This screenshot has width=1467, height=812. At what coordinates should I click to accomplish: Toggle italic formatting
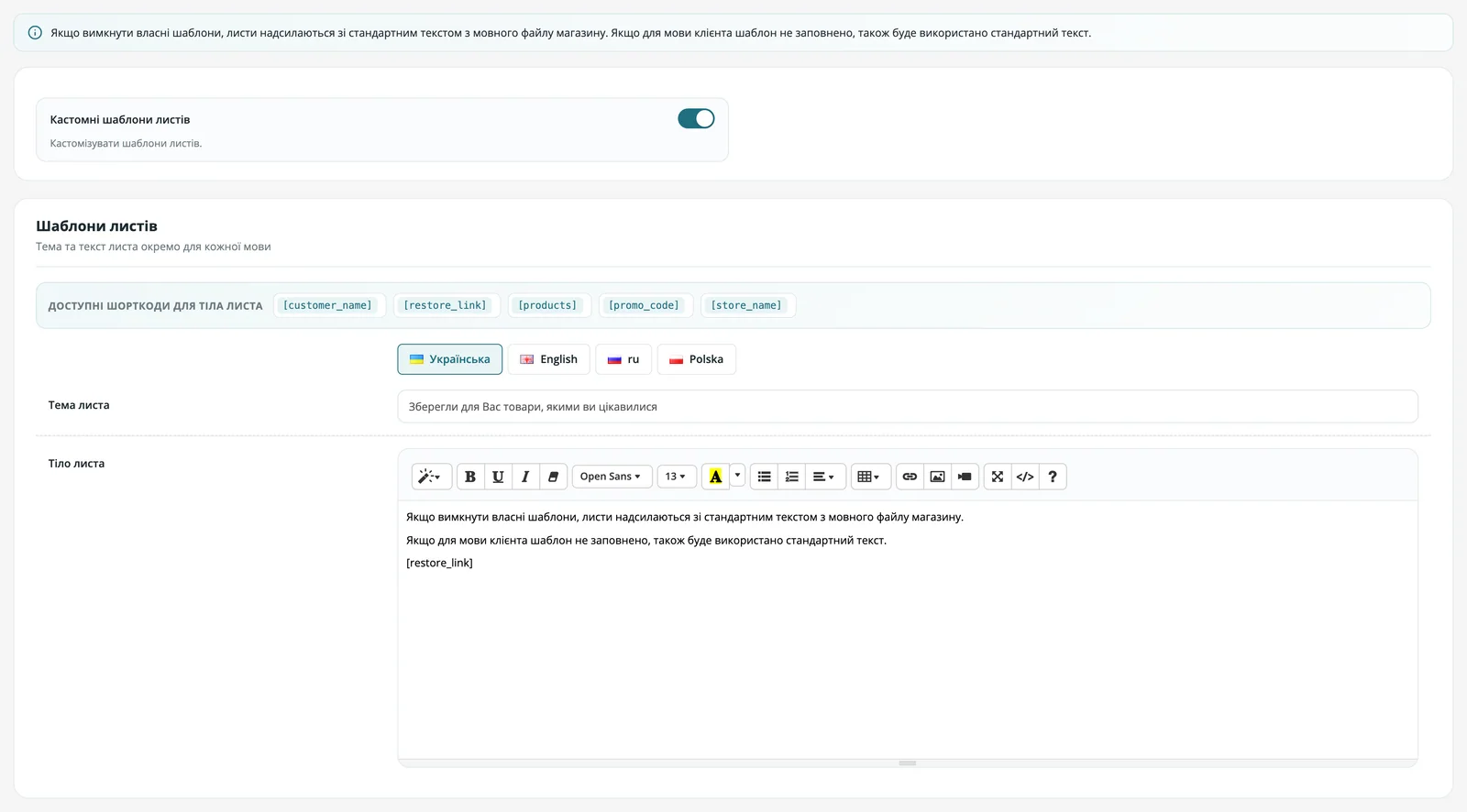coord(525,477)
